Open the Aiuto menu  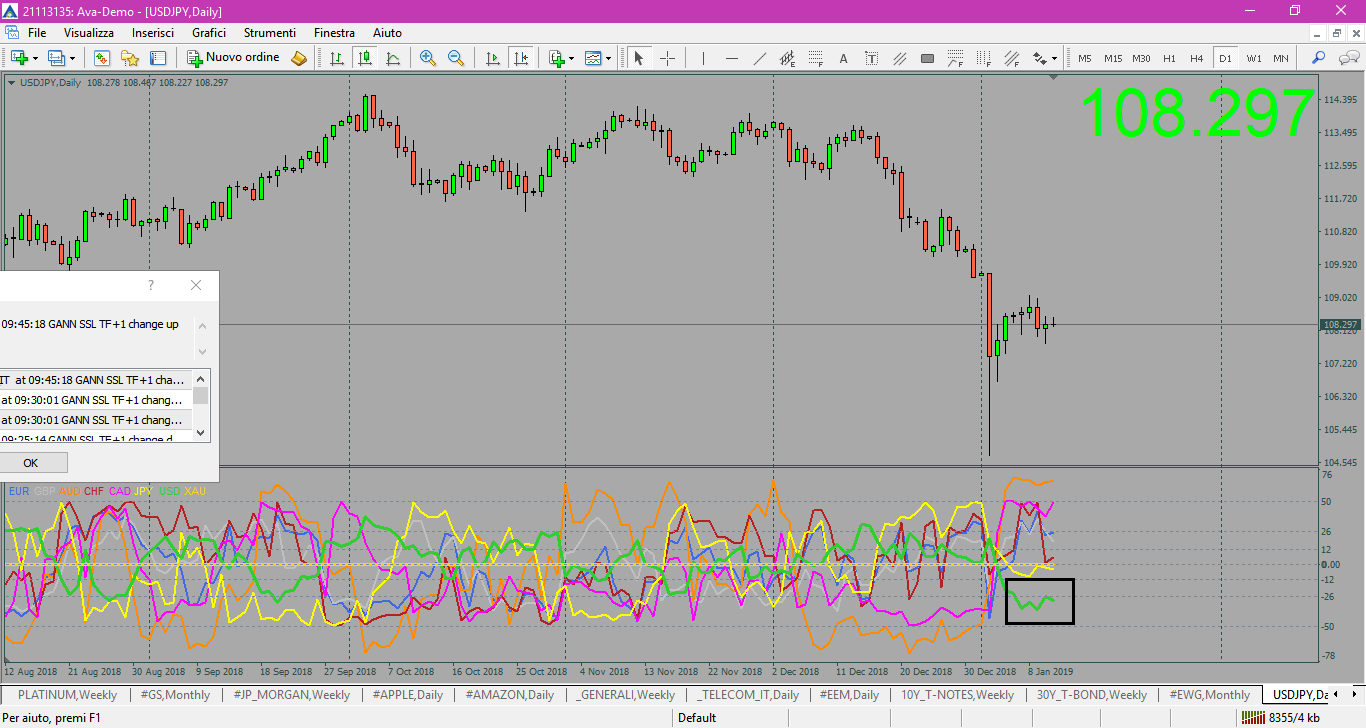(x=387, y=33)
